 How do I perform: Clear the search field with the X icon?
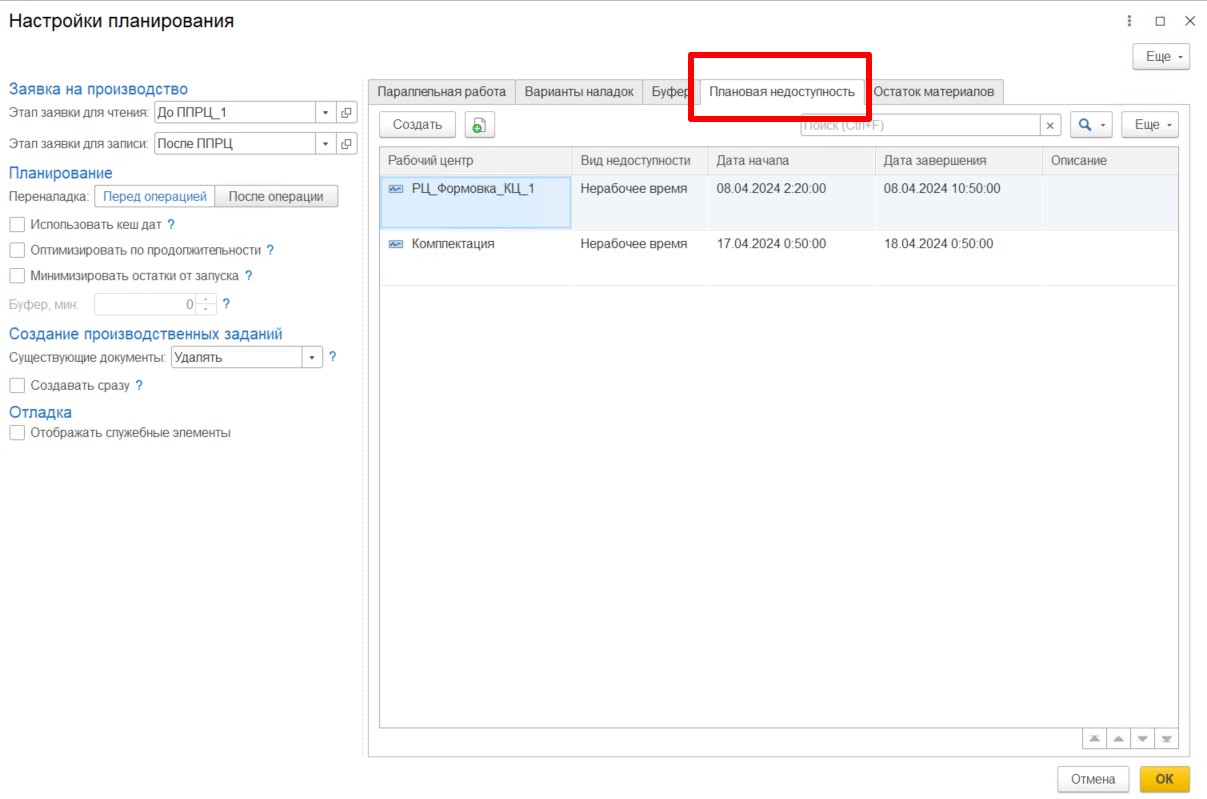[1050, 125]
